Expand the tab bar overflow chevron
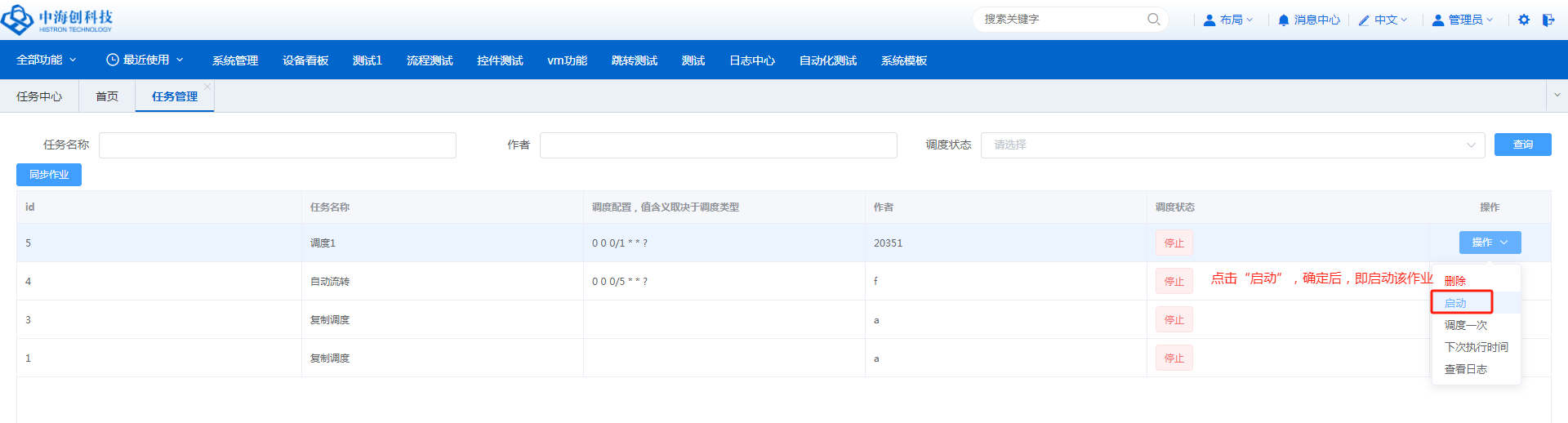 click(1557, 96)
